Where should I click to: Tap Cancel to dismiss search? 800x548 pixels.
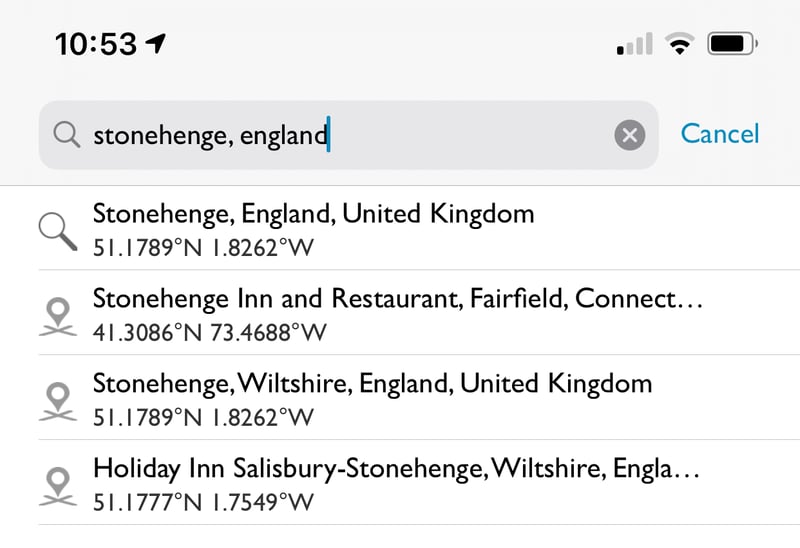click(720, 134)
